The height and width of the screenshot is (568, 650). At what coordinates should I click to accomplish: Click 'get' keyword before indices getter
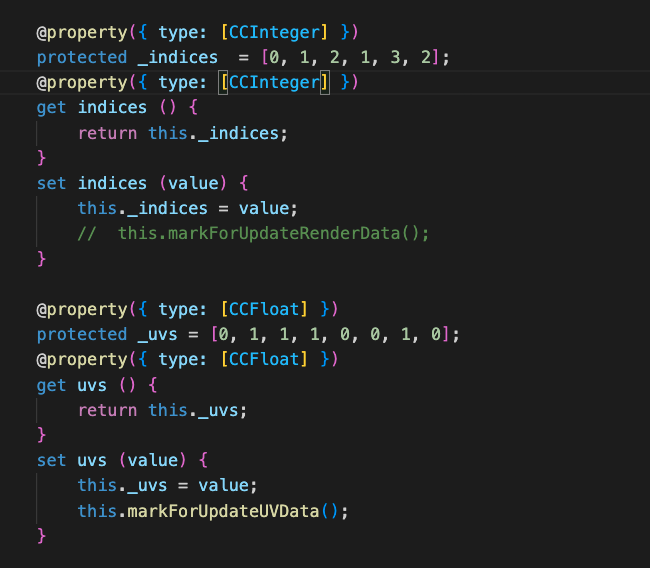coord(51,108)
